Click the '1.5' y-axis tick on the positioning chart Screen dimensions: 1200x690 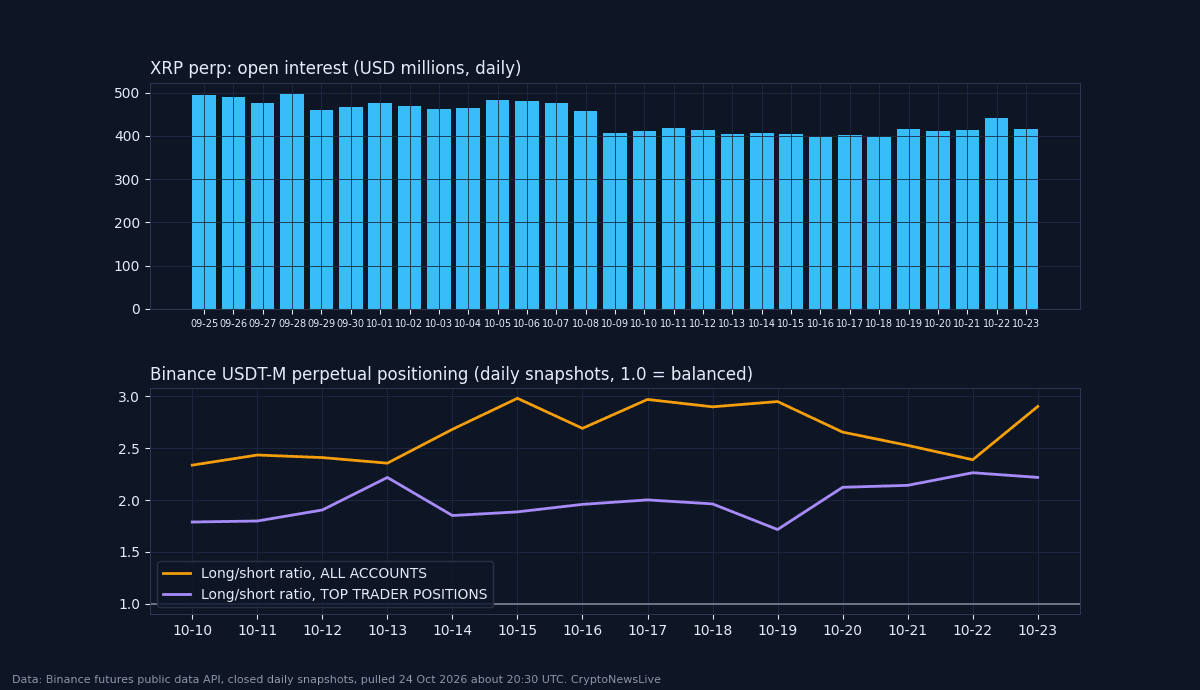coord(128,552)
